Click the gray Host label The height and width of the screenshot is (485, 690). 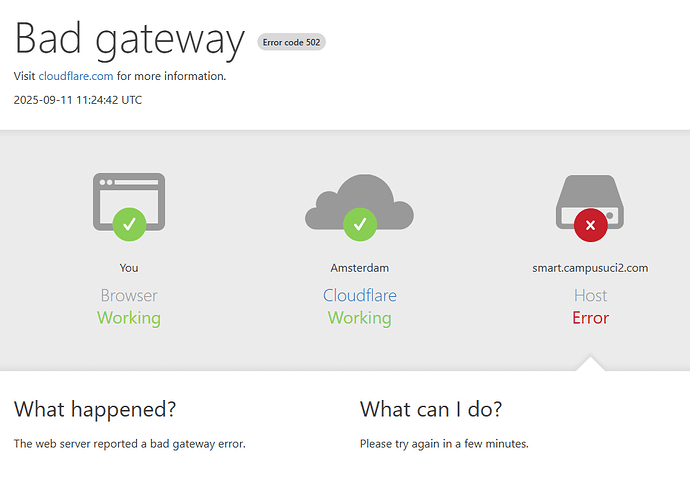tap(590, 295)
